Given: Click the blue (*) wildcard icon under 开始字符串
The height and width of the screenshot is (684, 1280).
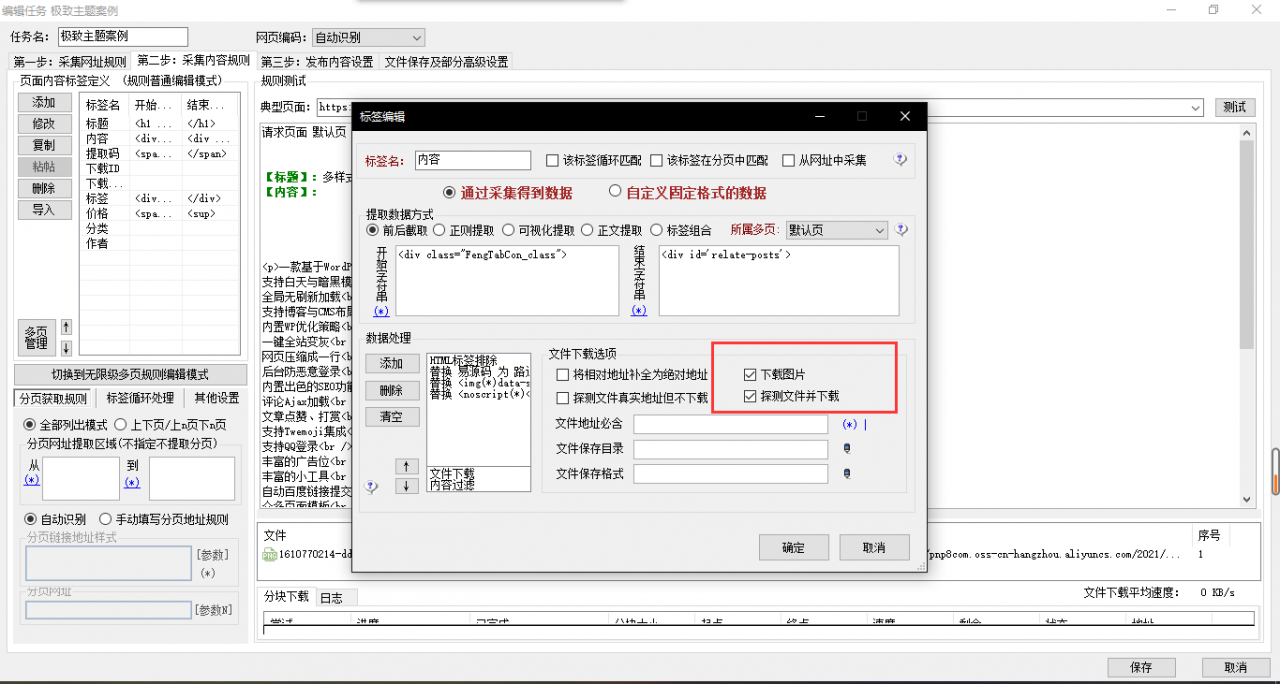Looking at the screenshot, I should tap(383, 311).
